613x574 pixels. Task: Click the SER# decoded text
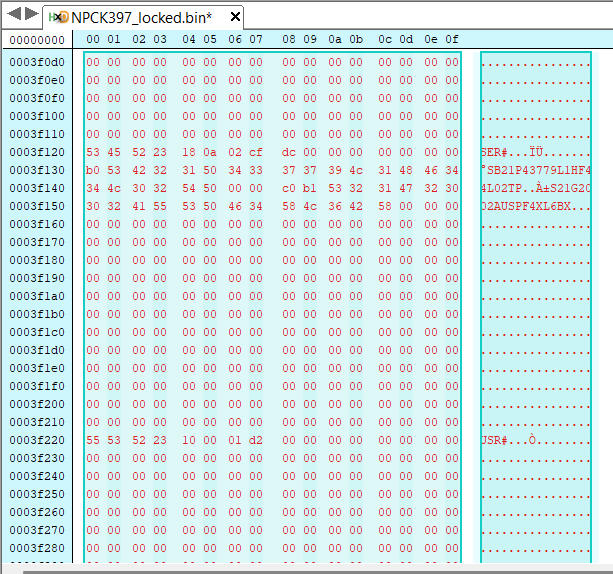pos(495,152)
